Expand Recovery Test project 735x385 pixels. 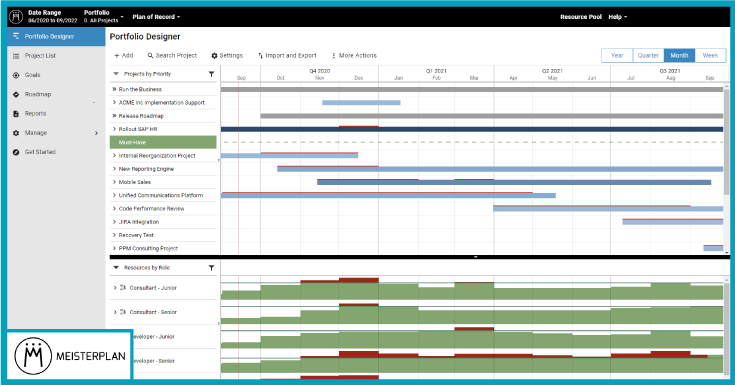(x=114, y=235)
